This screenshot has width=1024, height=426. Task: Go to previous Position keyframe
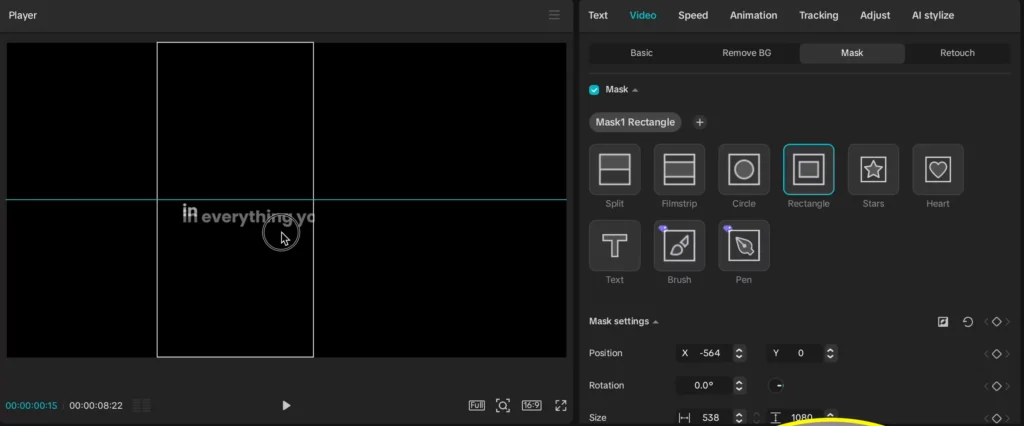click(x=986, y=353)
